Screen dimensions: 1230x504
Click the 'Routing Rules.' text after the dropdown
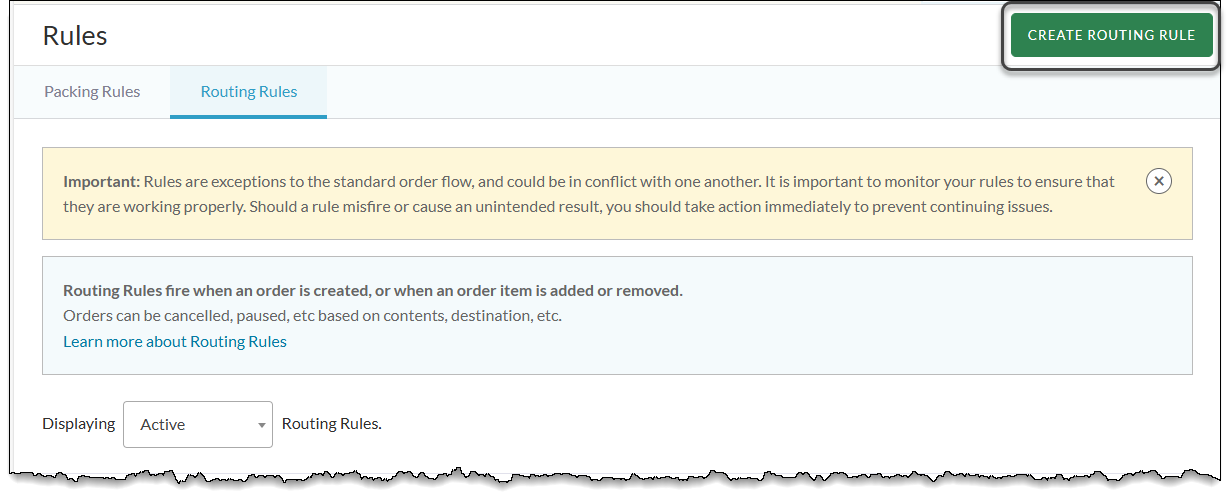332,424
